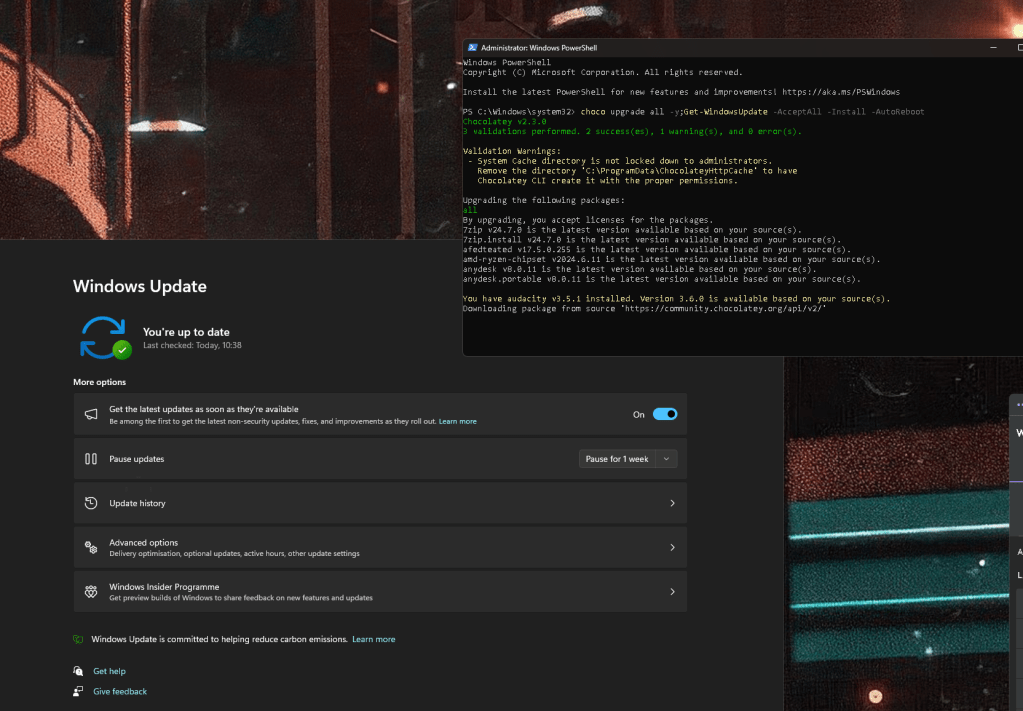Open the Give feedback link
1023x711 pixels.
click(120, 691)
